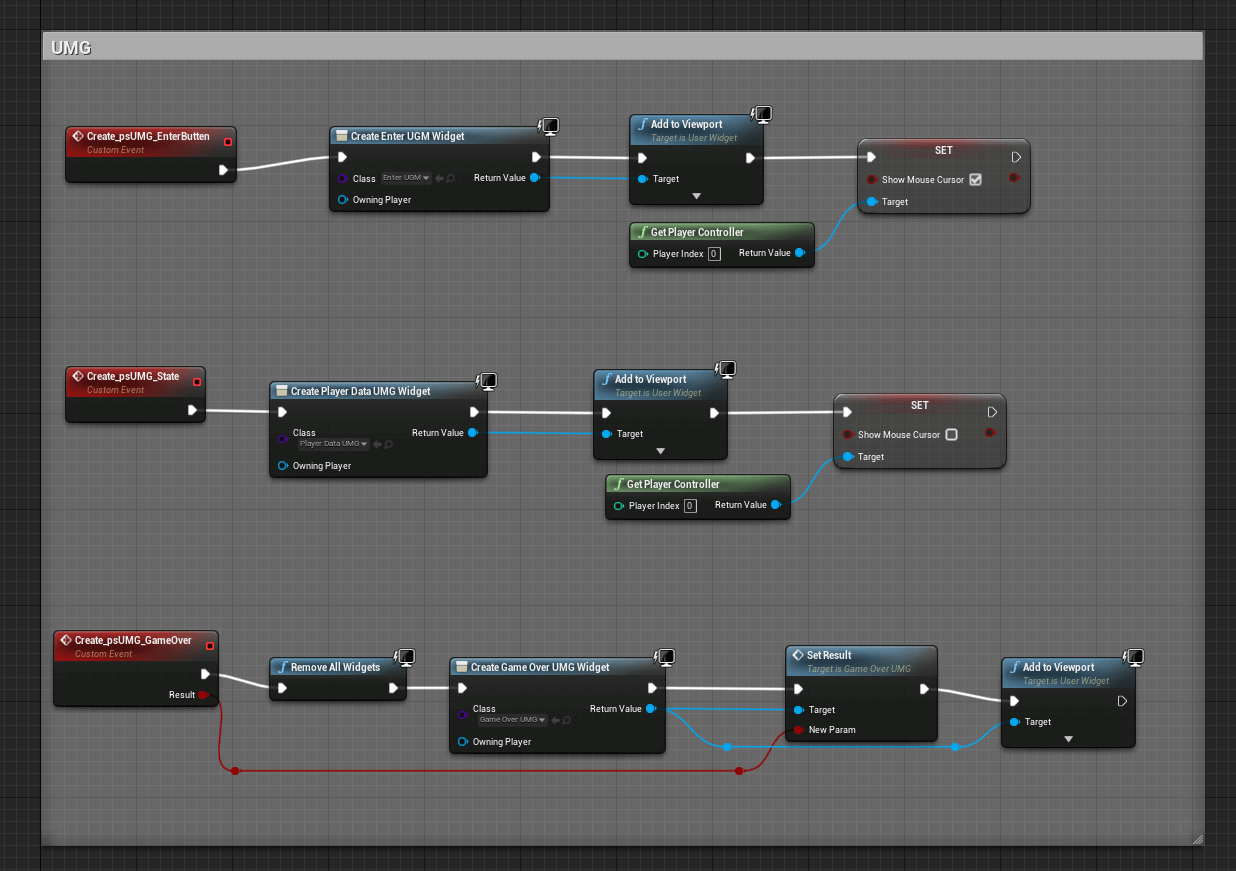
Task: Uncheck the ticked Show Mouse Cursor checkbox
Action: pyautogui.click(x=975, y=180)
